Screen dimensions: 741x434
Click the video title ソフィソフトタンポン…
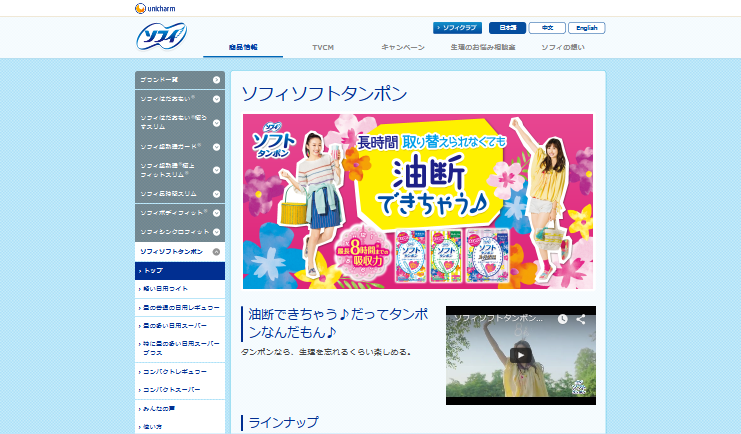click(498, 318)
